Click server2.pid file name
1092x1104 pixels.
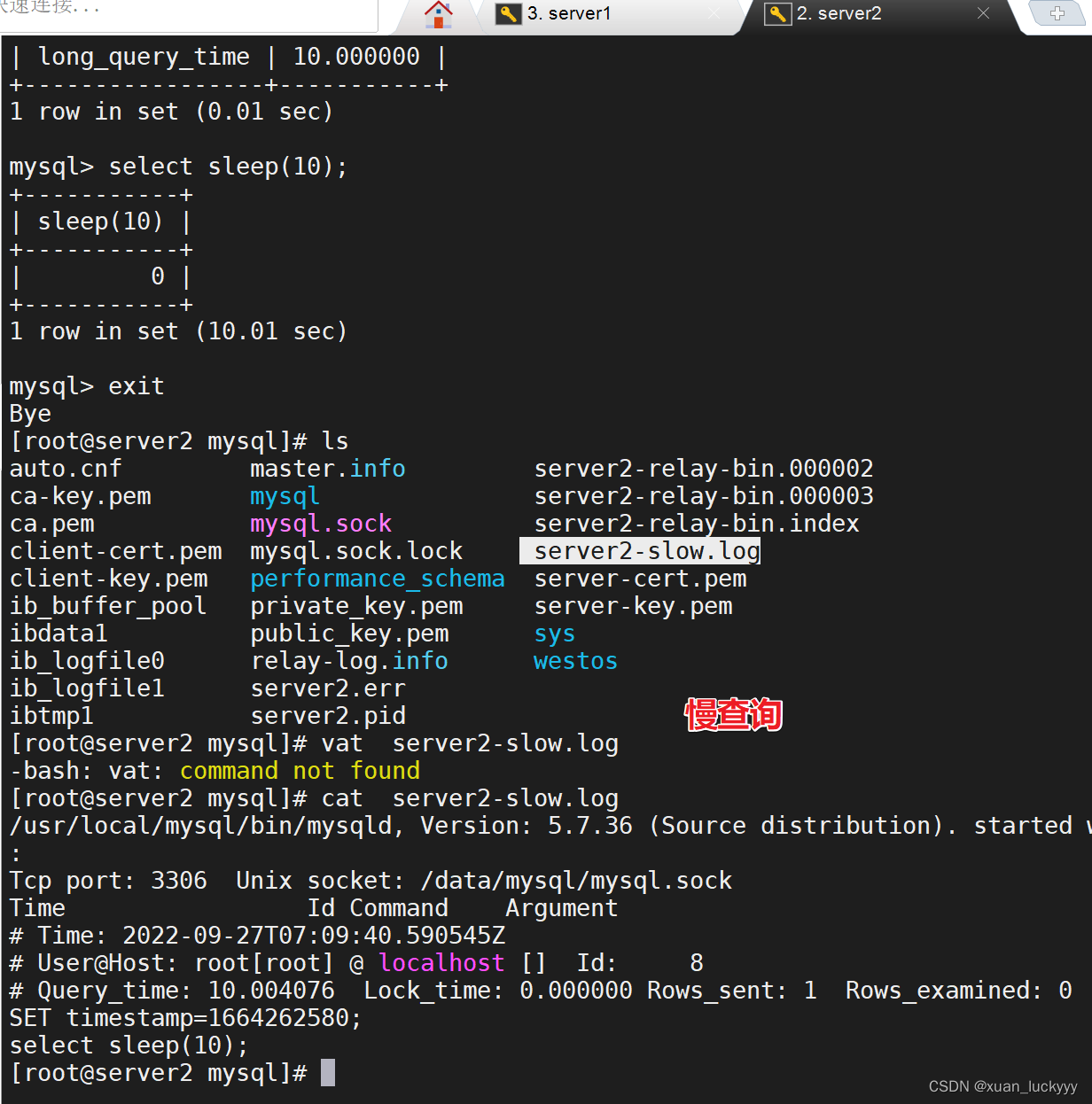[328, 716]
